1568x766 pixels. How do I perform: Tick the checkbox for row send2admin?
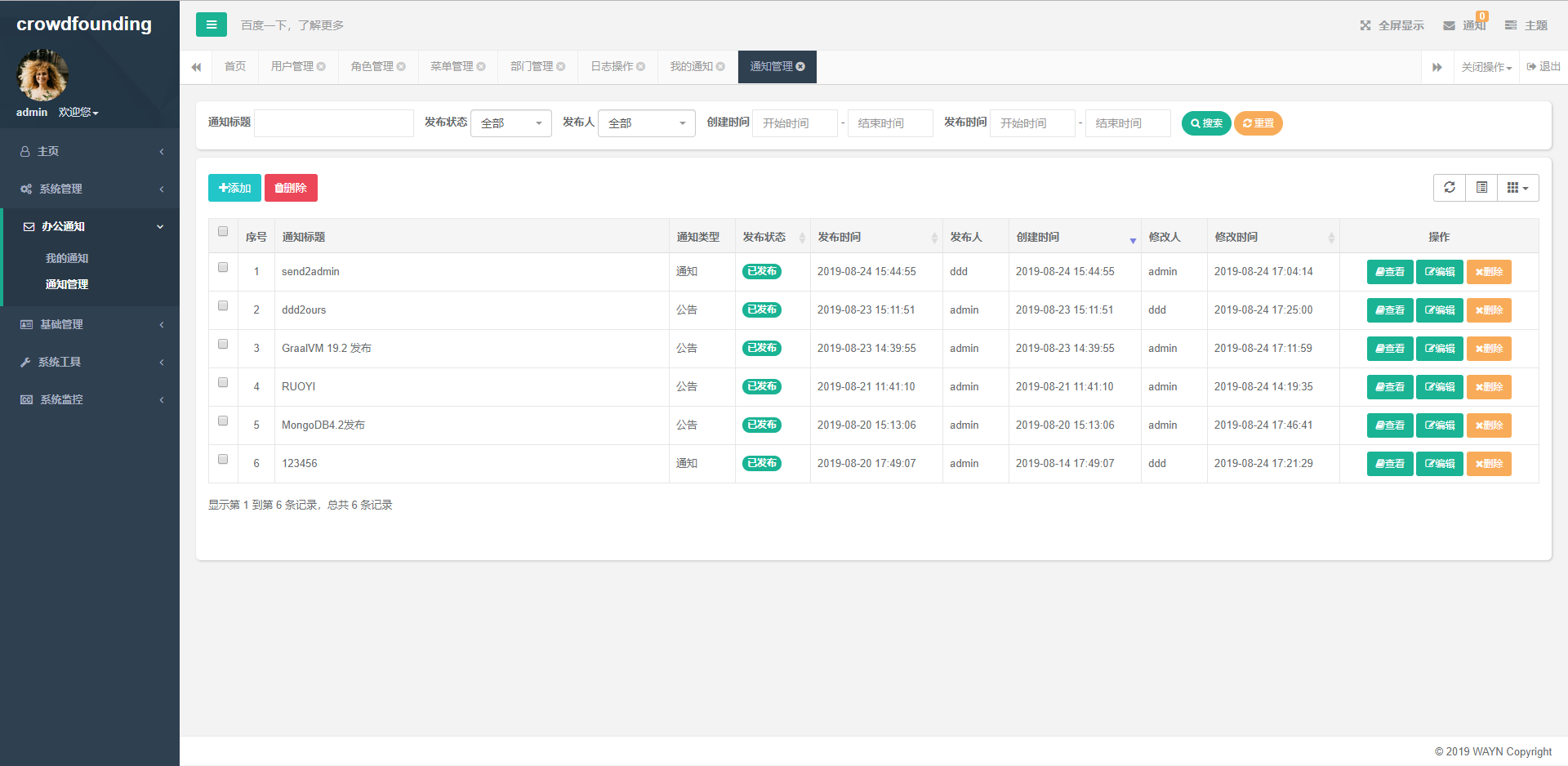click(223, 267)
